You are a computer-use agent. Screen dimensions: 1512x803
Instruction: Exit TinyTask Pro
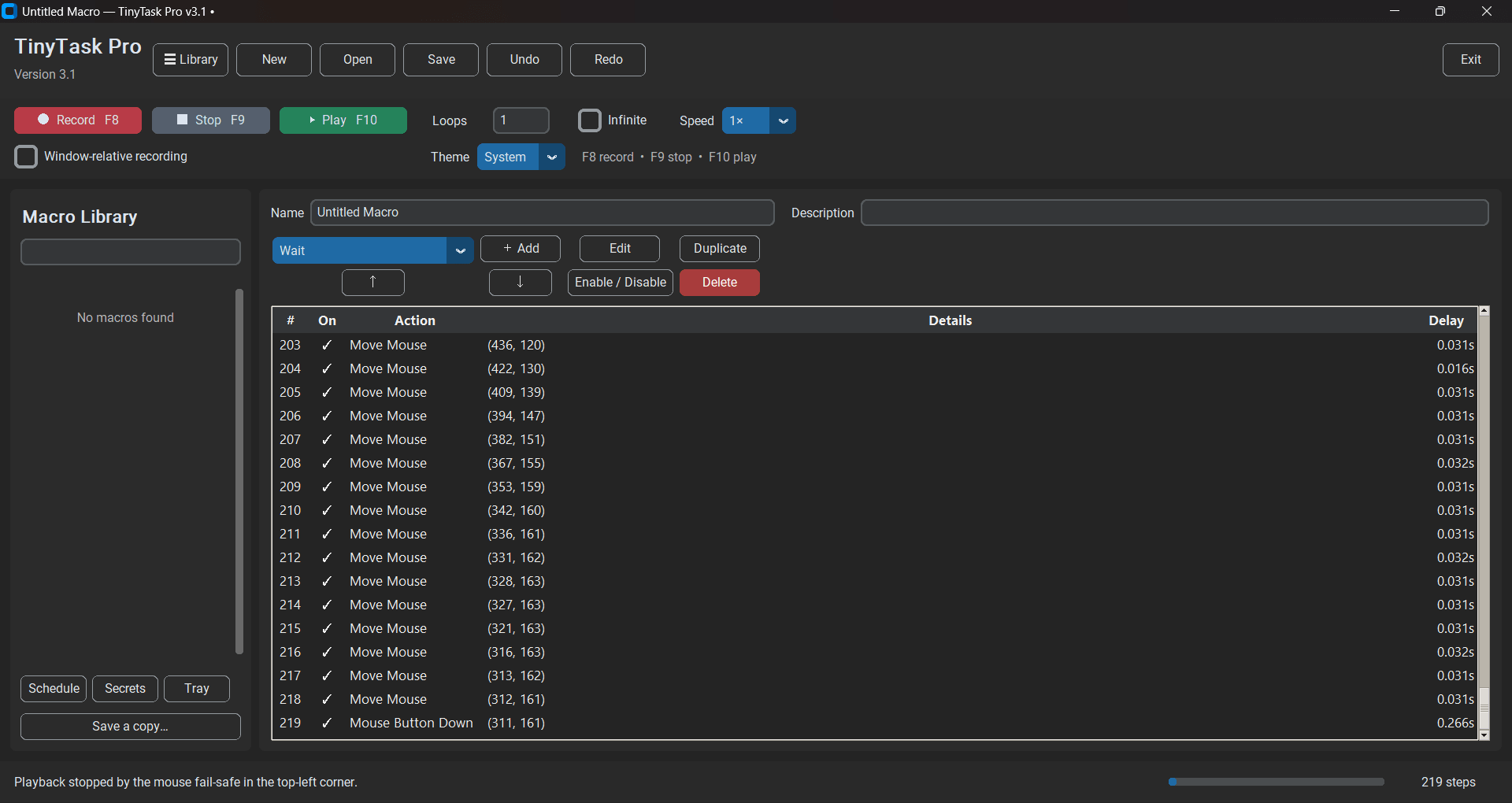1470,60
